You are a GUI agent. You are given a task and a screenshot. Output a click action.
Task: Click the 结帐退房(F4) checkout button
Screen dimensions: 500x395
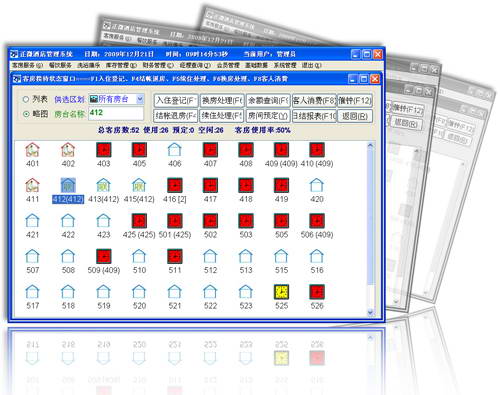[x=176, y=116]
